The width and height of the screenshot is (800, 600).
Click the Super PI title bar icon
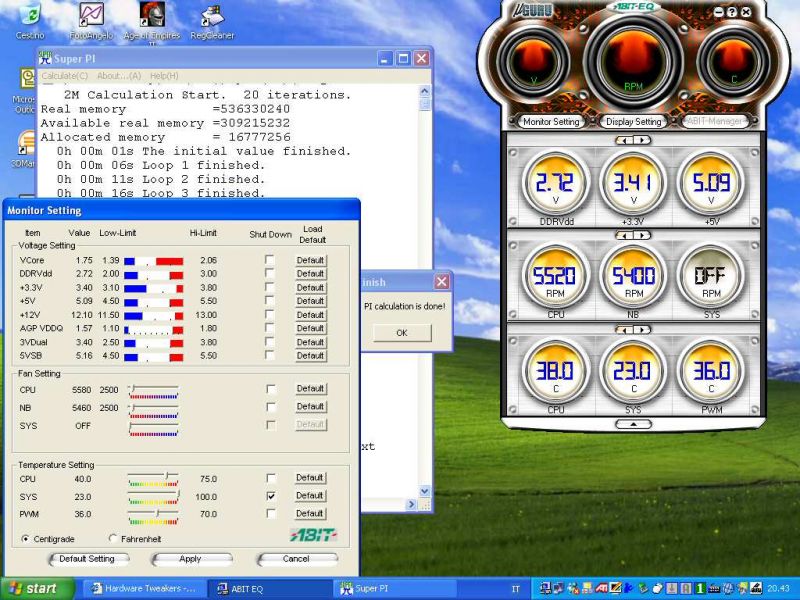tap(45, 58)
